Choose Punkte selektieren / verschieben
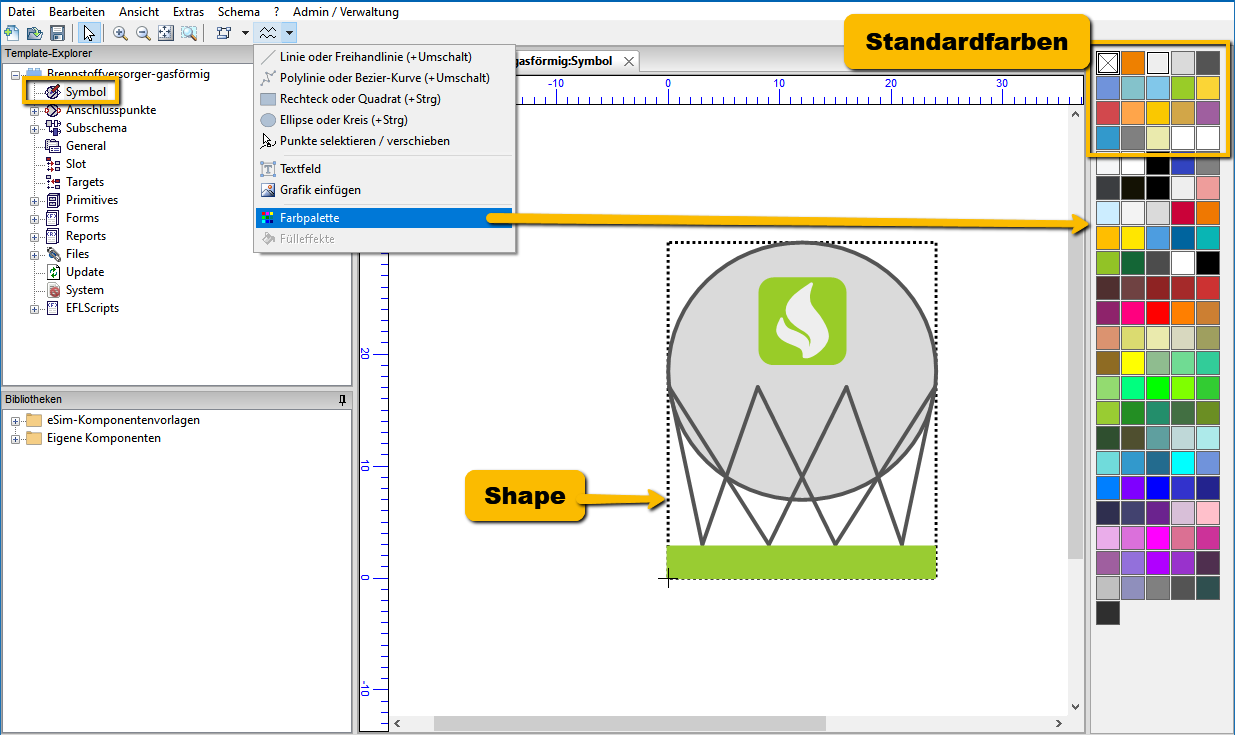The height and width of the screenshot is (735, 1235). (385, 141)
